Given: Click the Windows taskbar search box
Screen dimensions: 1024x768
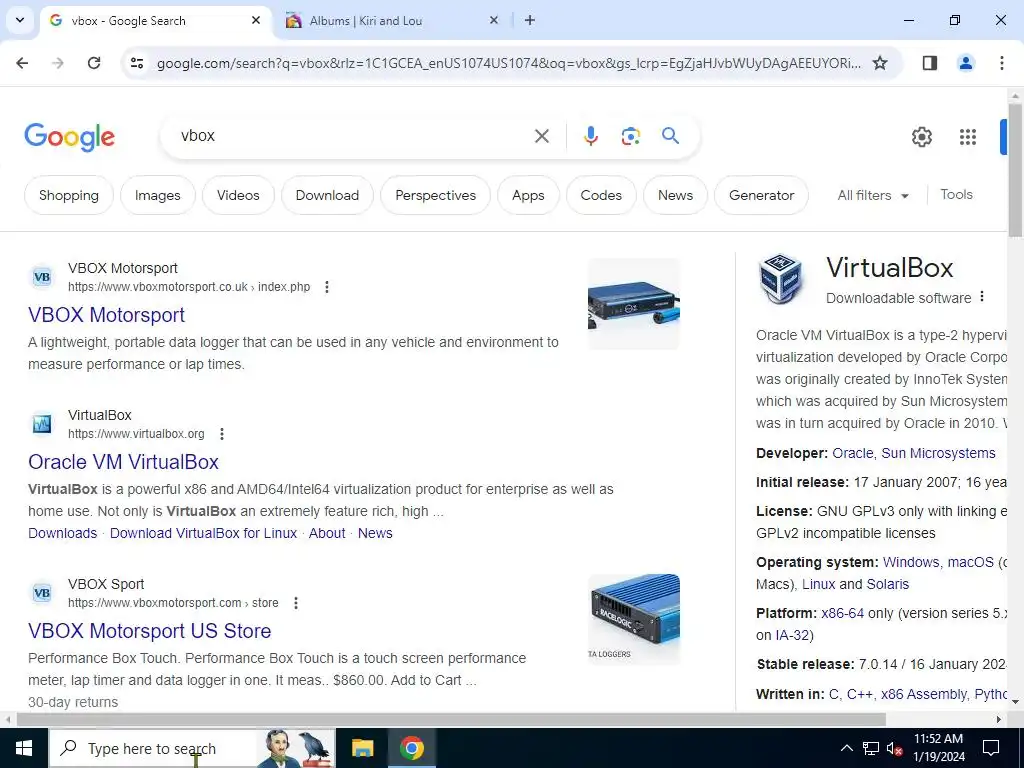Looking at the screenshot, I should (193, 748).
